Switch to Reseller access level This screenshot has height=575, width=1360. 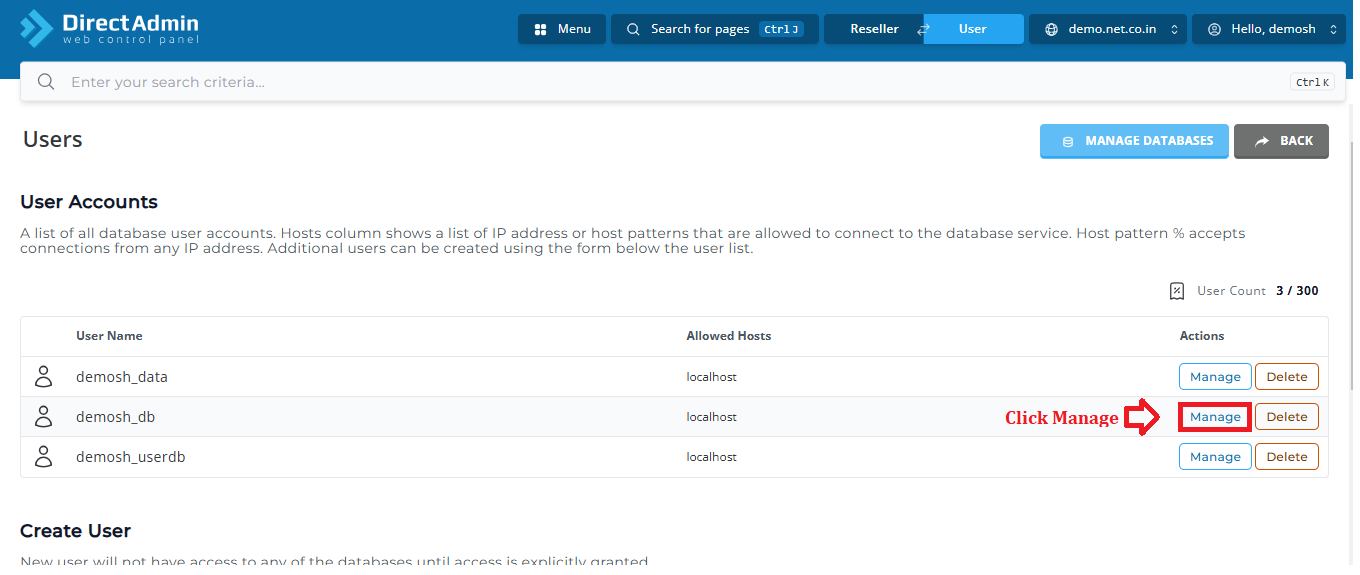(874, 29)
